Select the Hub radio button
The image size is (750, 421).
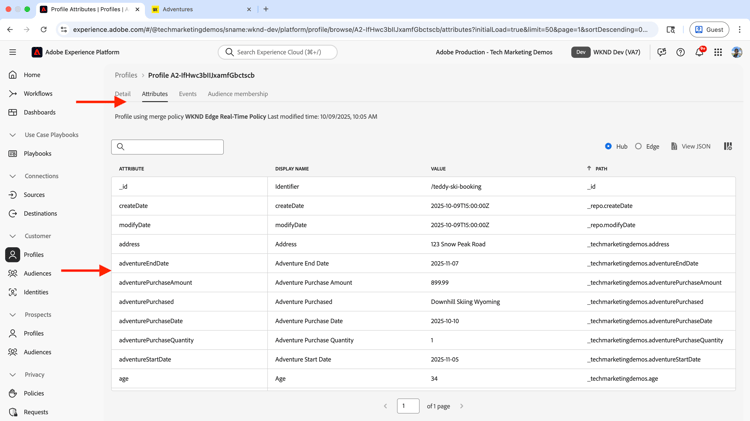click(608, 146)
